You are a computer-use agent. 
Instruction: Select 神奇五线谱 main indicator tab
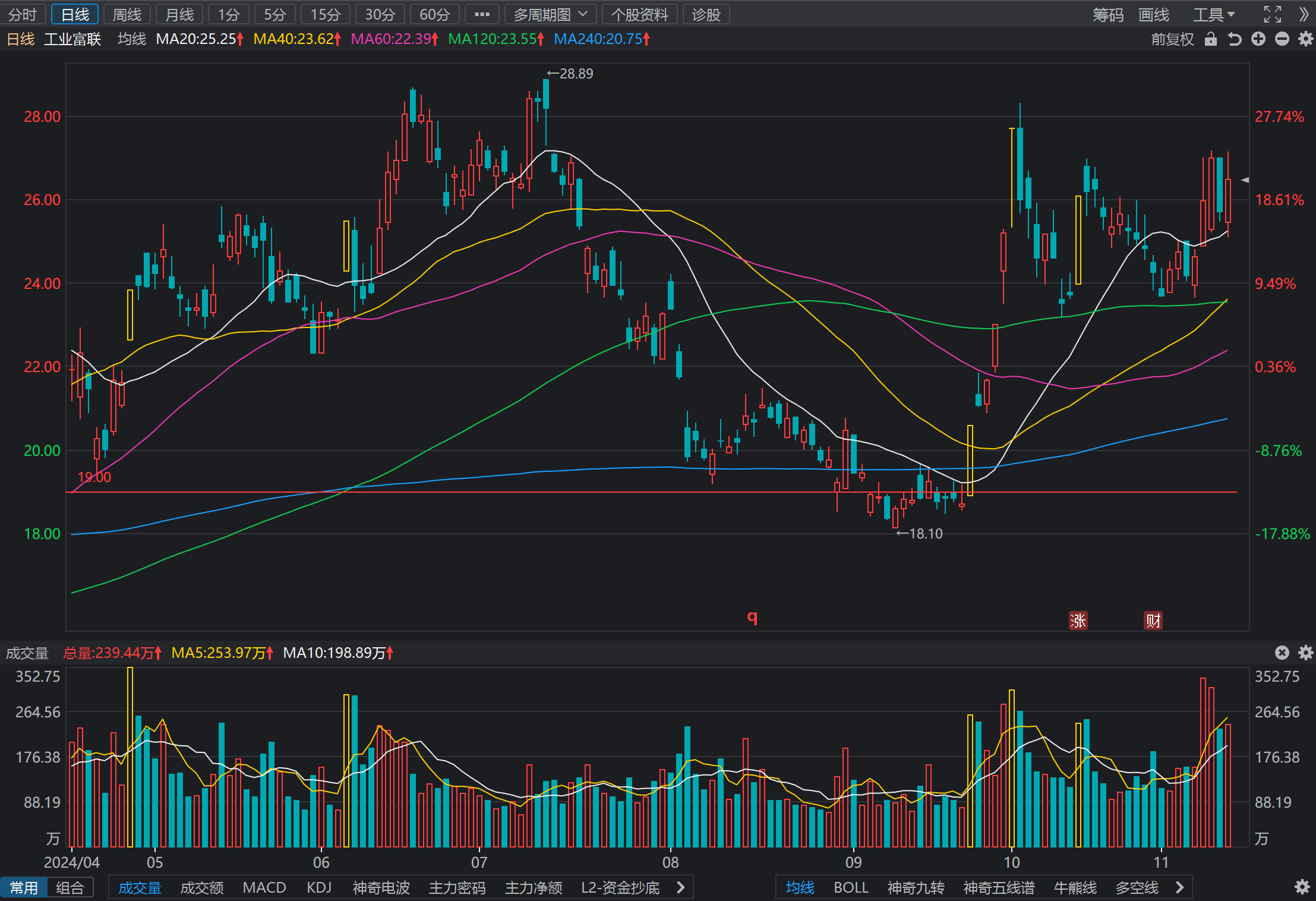tap(999, 887)
